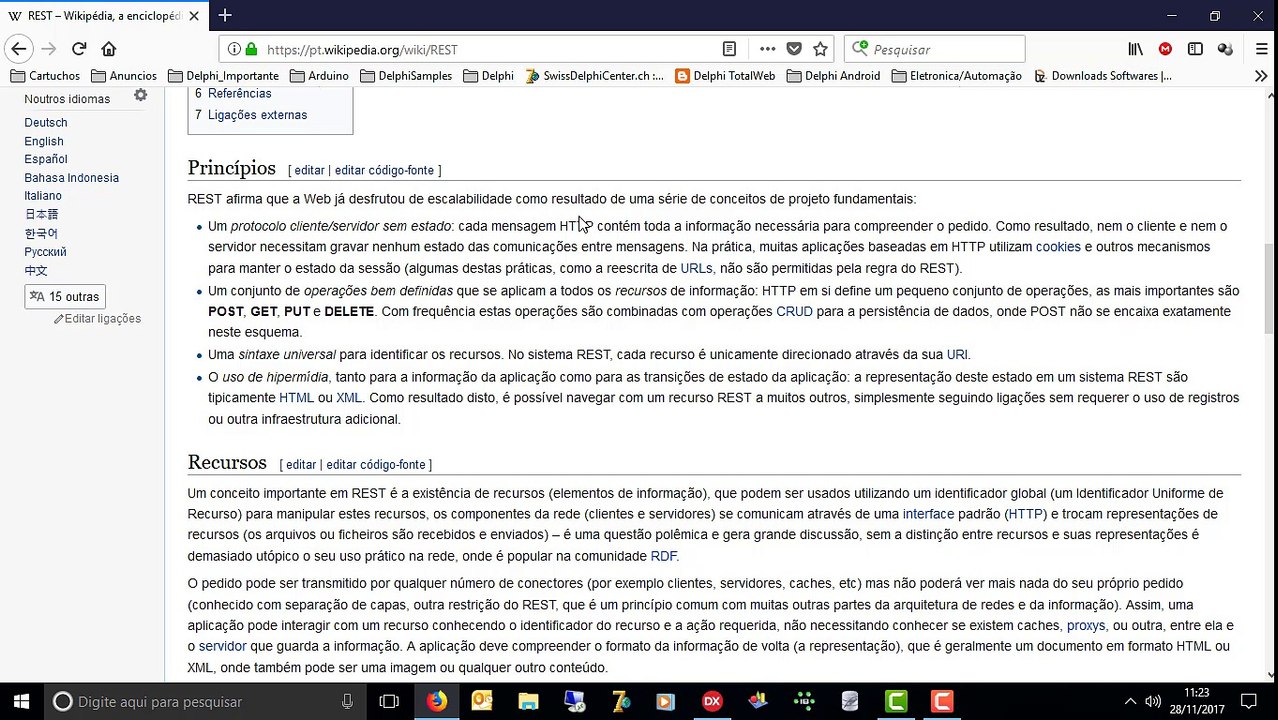Click the red MEGA extension icon
The width and height of the screenshot is (1278, 720).
[x=1165, y=49]
